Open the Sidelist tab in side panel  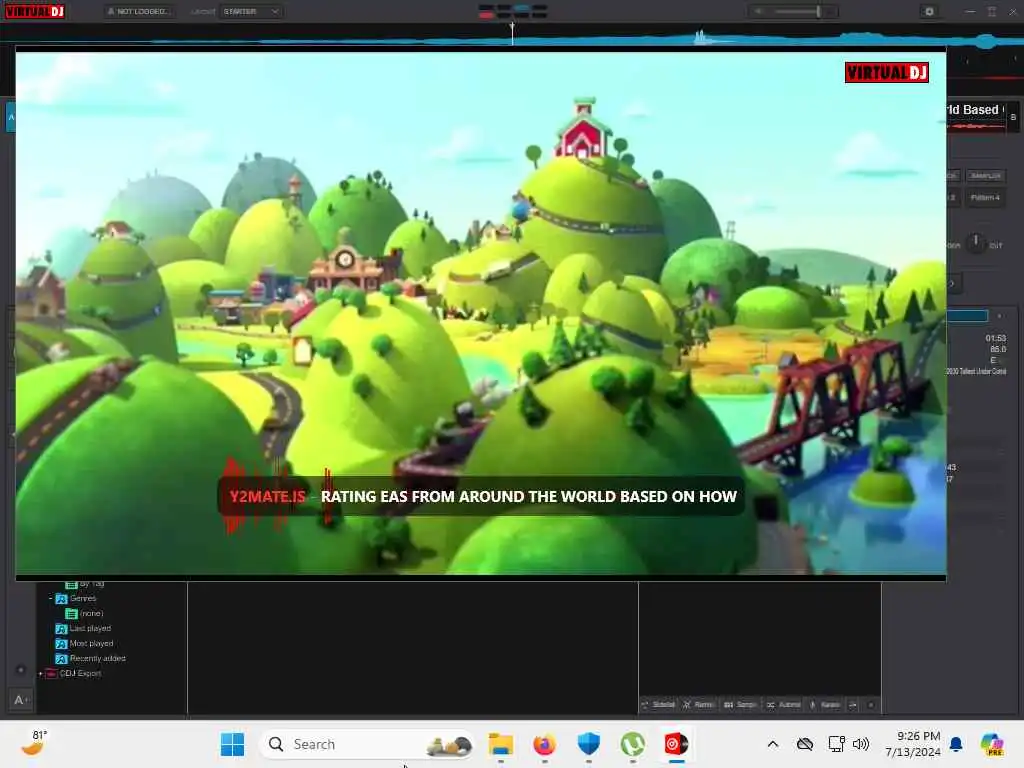(x=658, y=705)
